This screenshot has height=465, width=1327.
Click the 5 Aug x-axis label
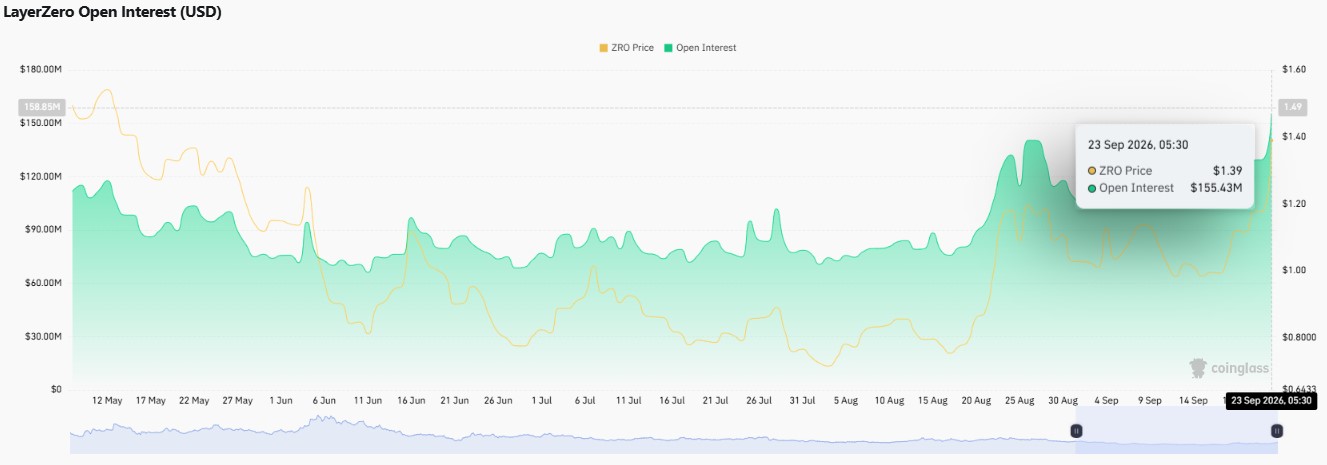tap(846, 401)
